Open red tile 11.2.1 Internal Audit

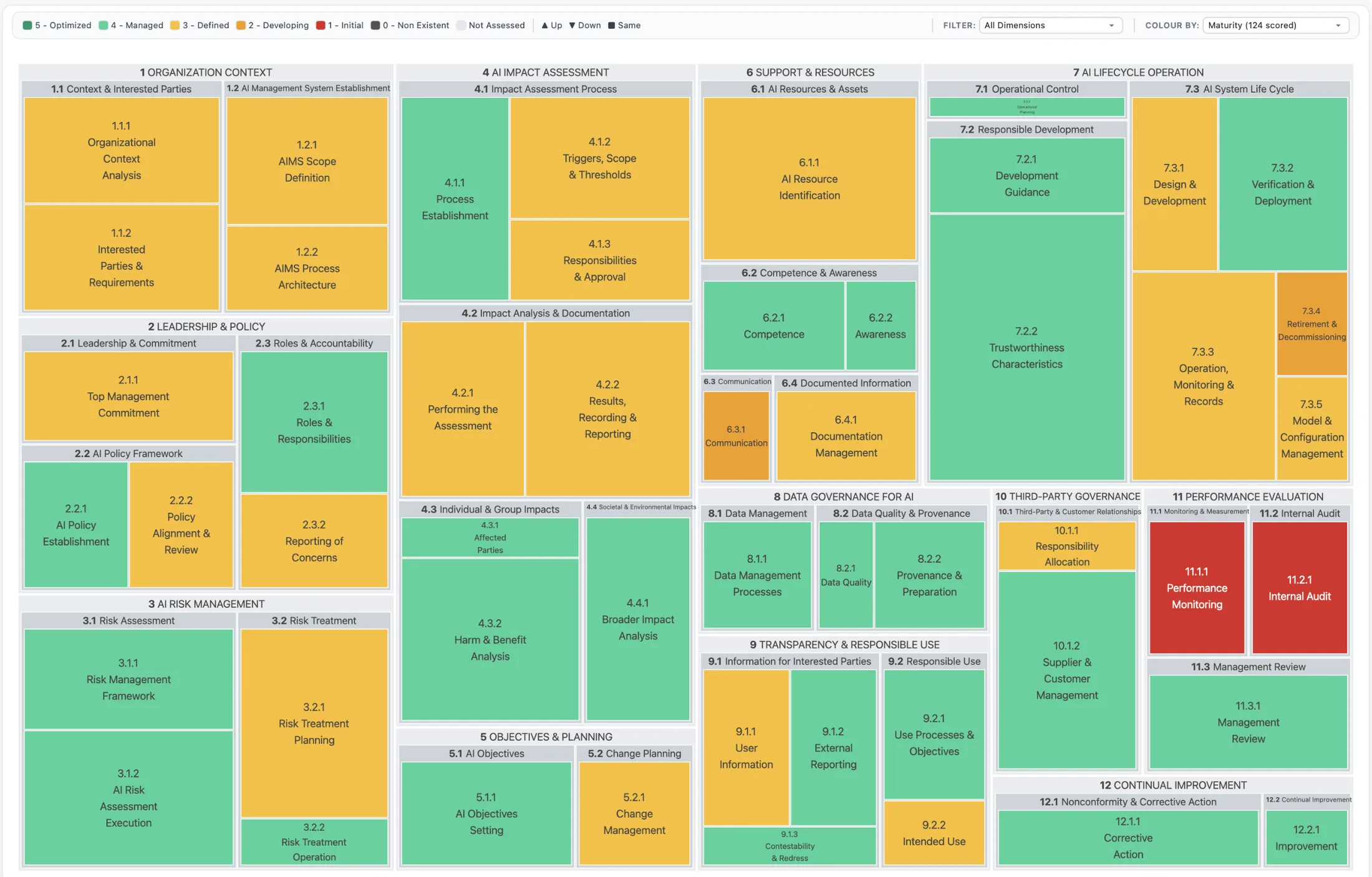pyautogui.click(x=1300, y=588)
